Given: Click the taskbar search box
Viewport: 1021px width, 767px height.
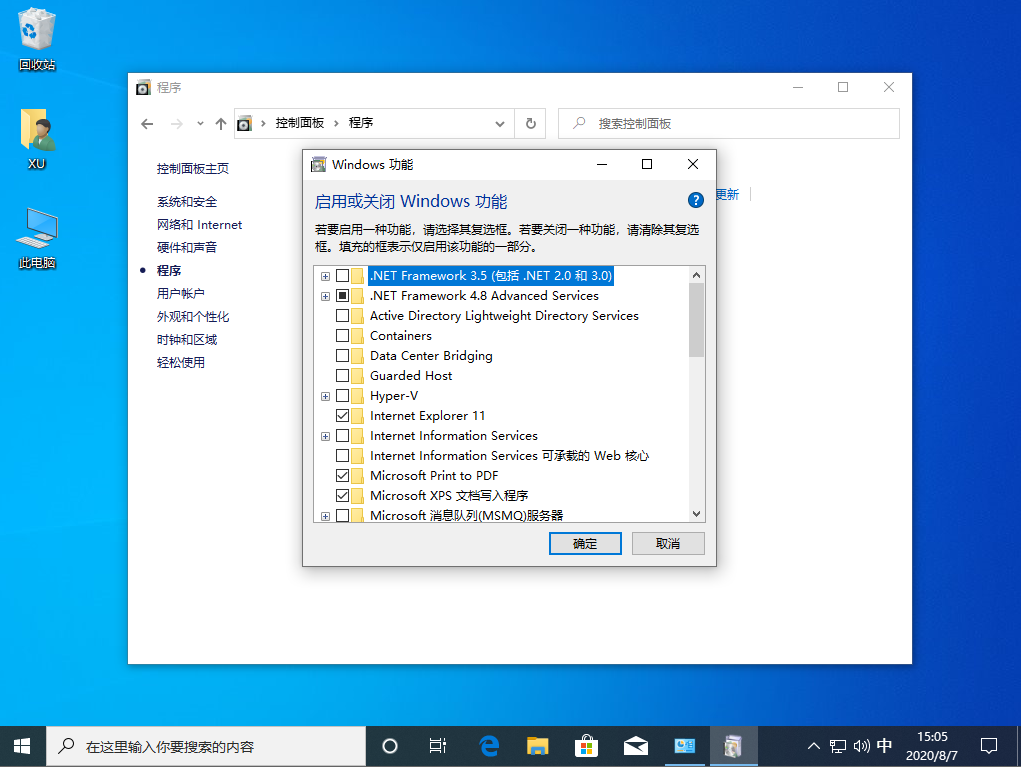Looking at the screenshot, I should point(206,746).
